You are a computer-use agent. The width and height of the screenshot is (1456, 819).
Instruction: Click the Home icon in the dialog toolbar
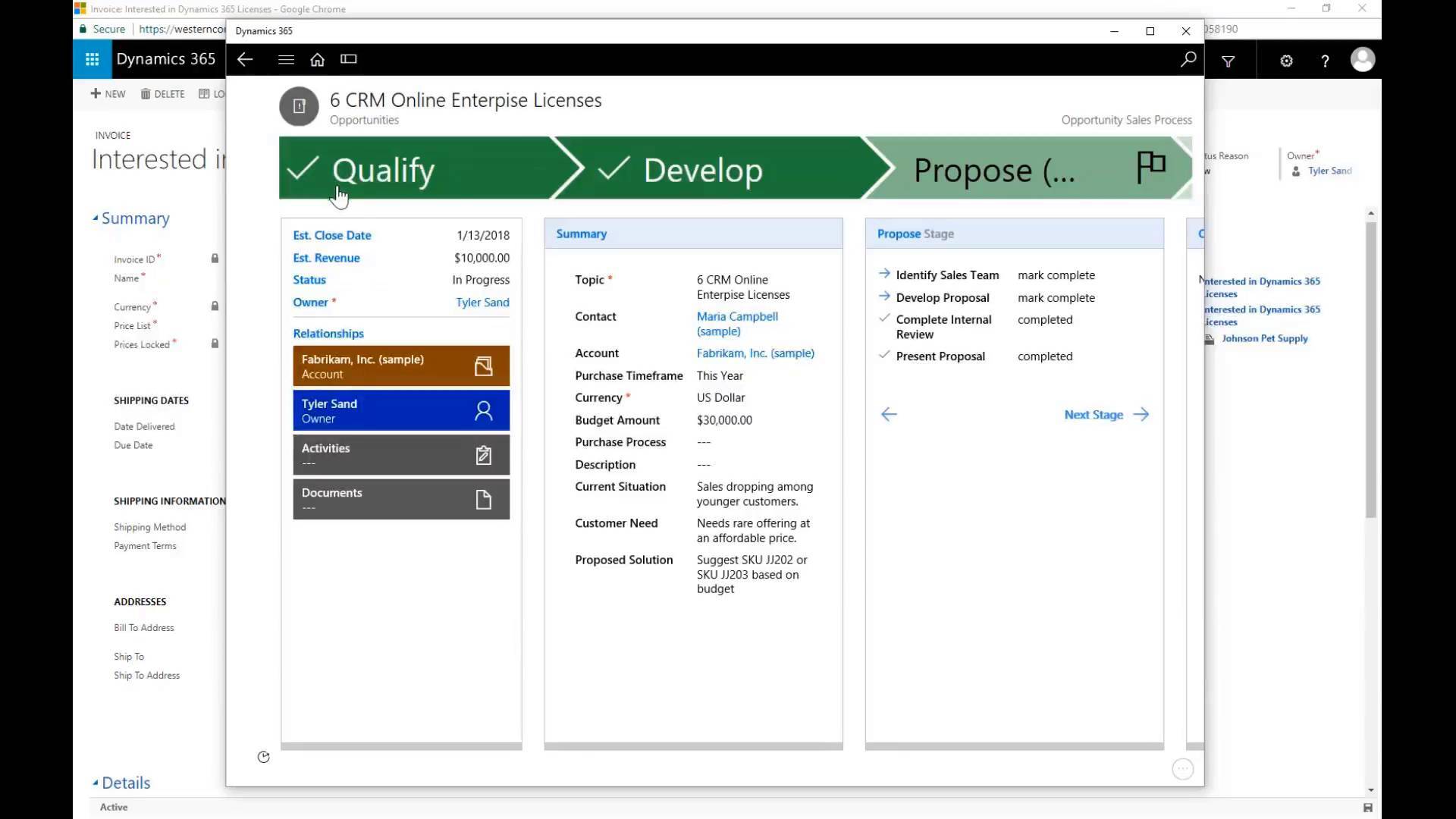click(318, 59)
